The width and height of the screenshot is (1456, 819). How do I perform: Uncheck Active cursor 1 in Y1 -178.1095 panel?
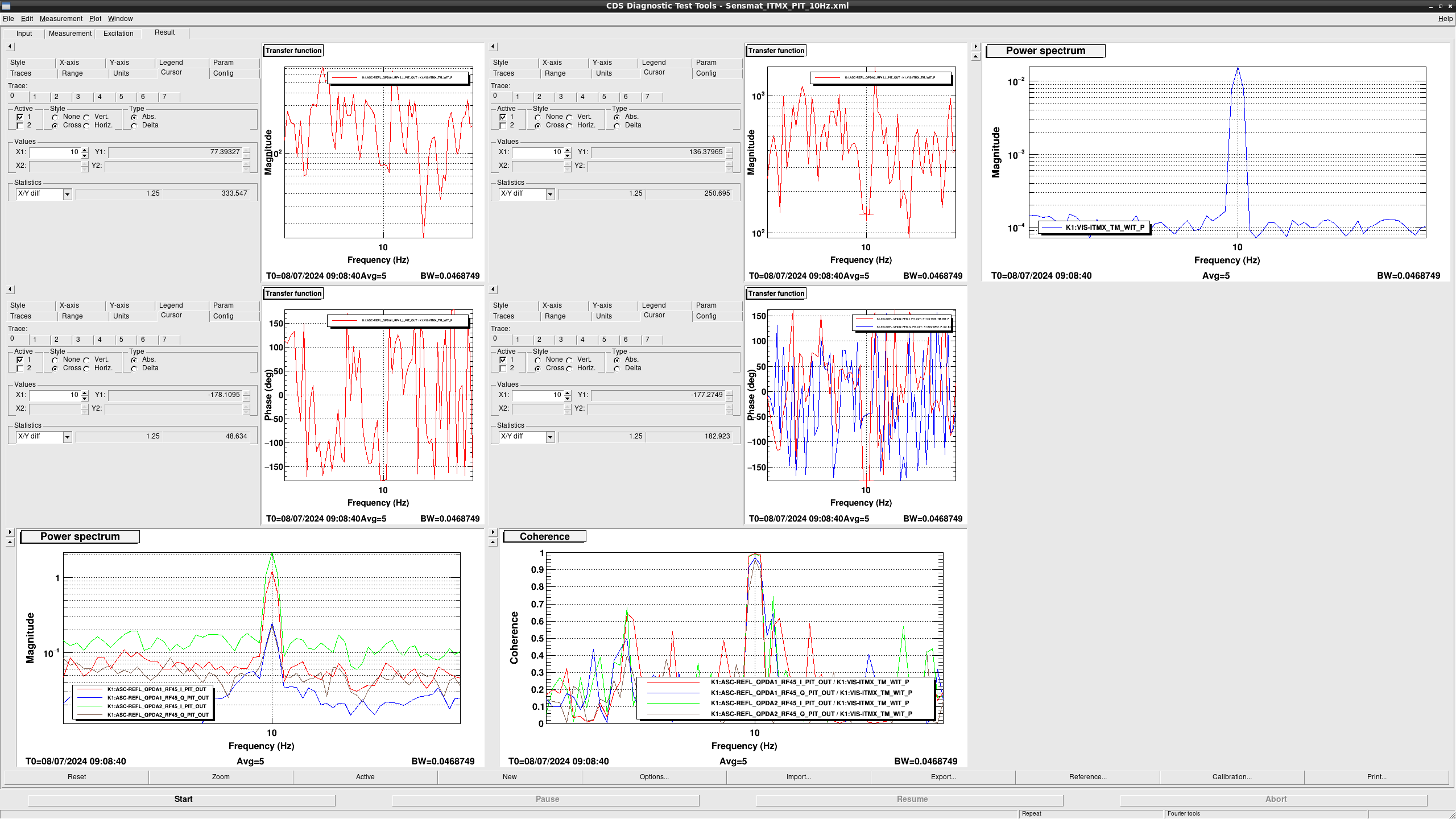click(x=20, y=360)
